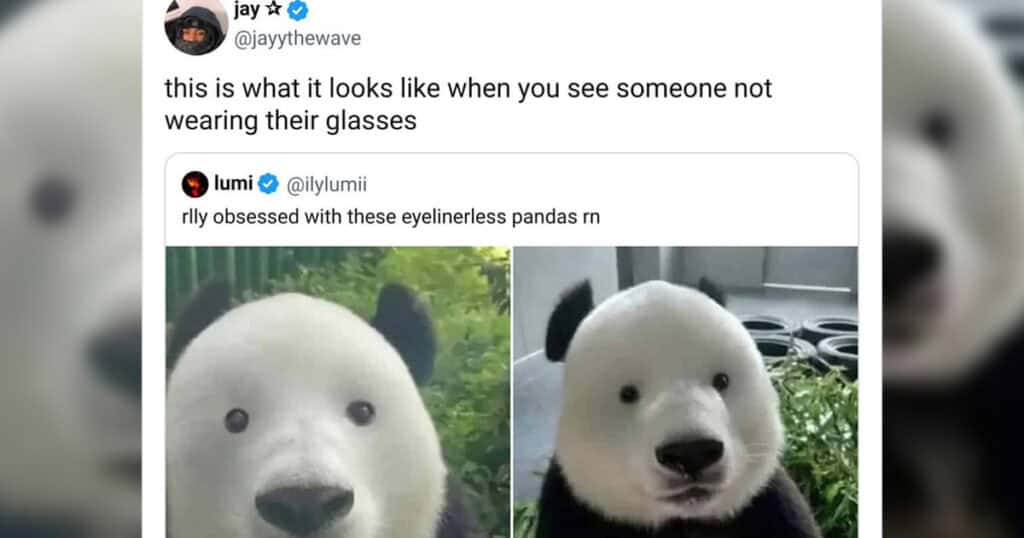
Task: Open lumi's round profile avatar
Action: [x=195, y=185]
